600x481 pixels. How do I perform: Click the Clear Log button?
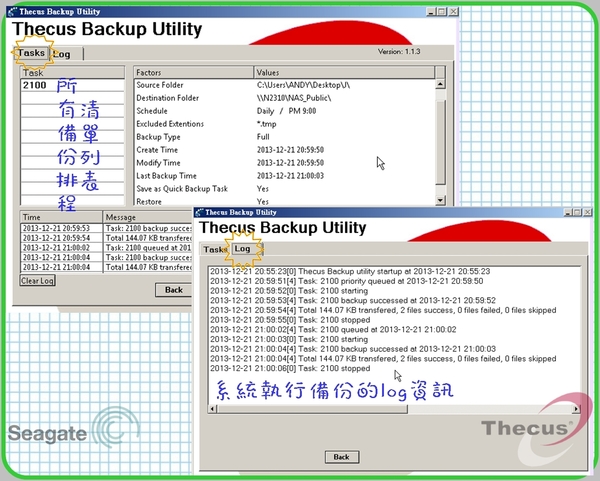coord(38,280)
